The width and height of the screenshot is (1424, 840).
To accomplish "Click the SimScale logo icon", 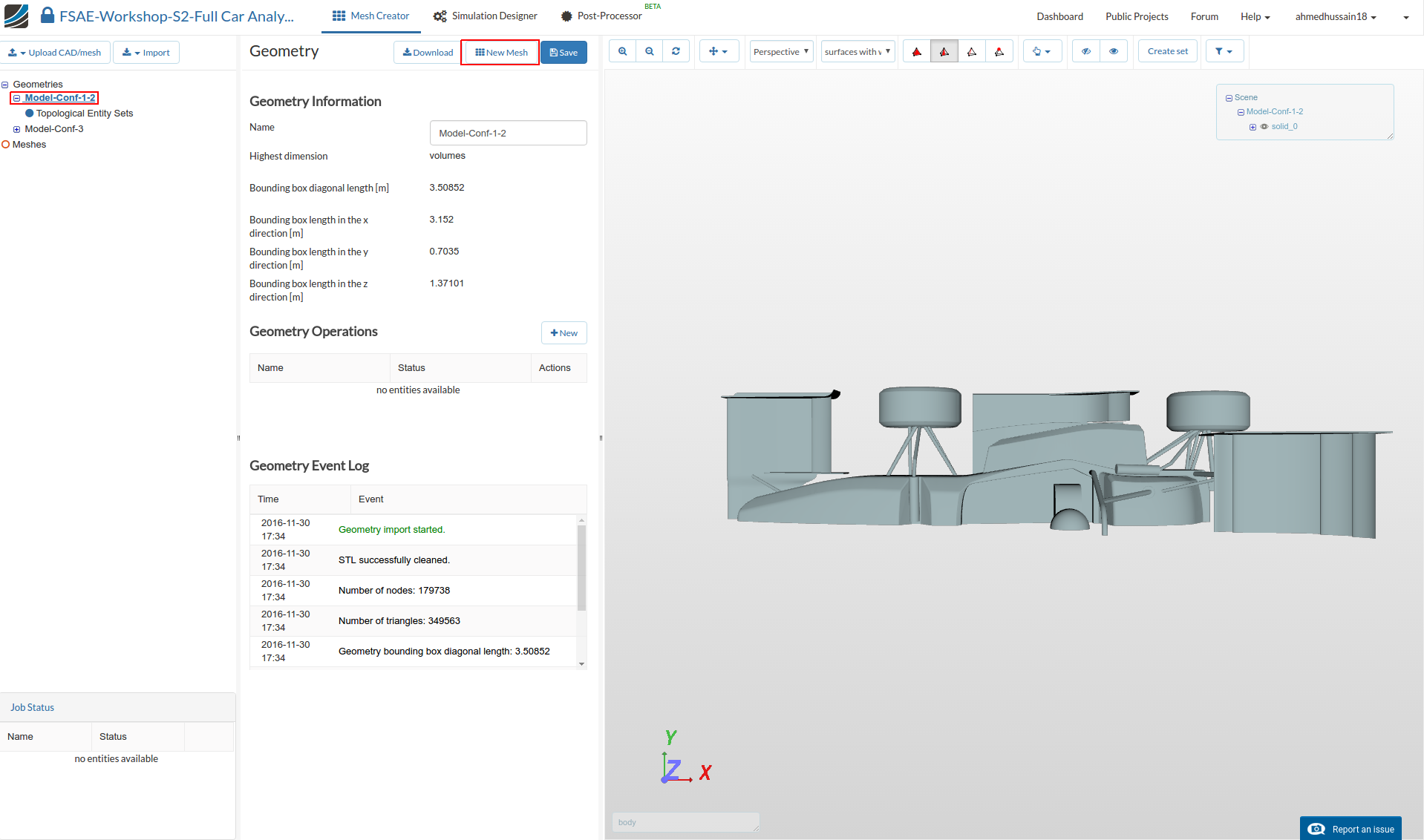I will [16, 16].
